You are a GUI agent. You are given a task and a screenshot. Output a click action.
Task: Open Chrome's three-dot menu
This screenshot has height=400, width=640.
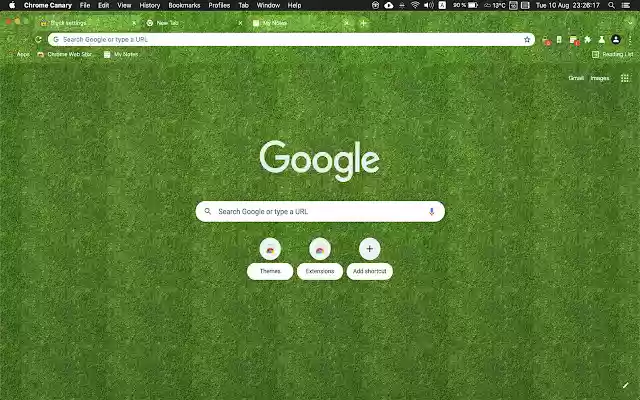(630, 40)
